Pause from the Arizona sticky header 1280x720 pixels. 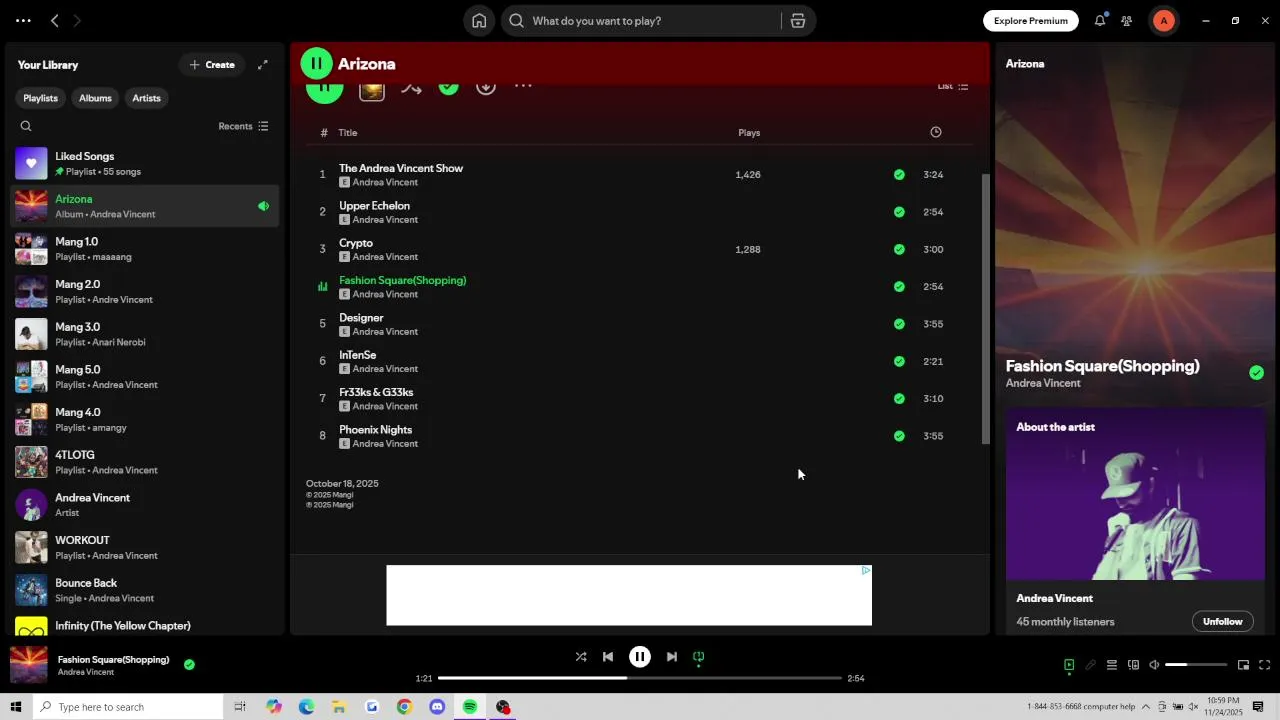(x=316, y=64)
